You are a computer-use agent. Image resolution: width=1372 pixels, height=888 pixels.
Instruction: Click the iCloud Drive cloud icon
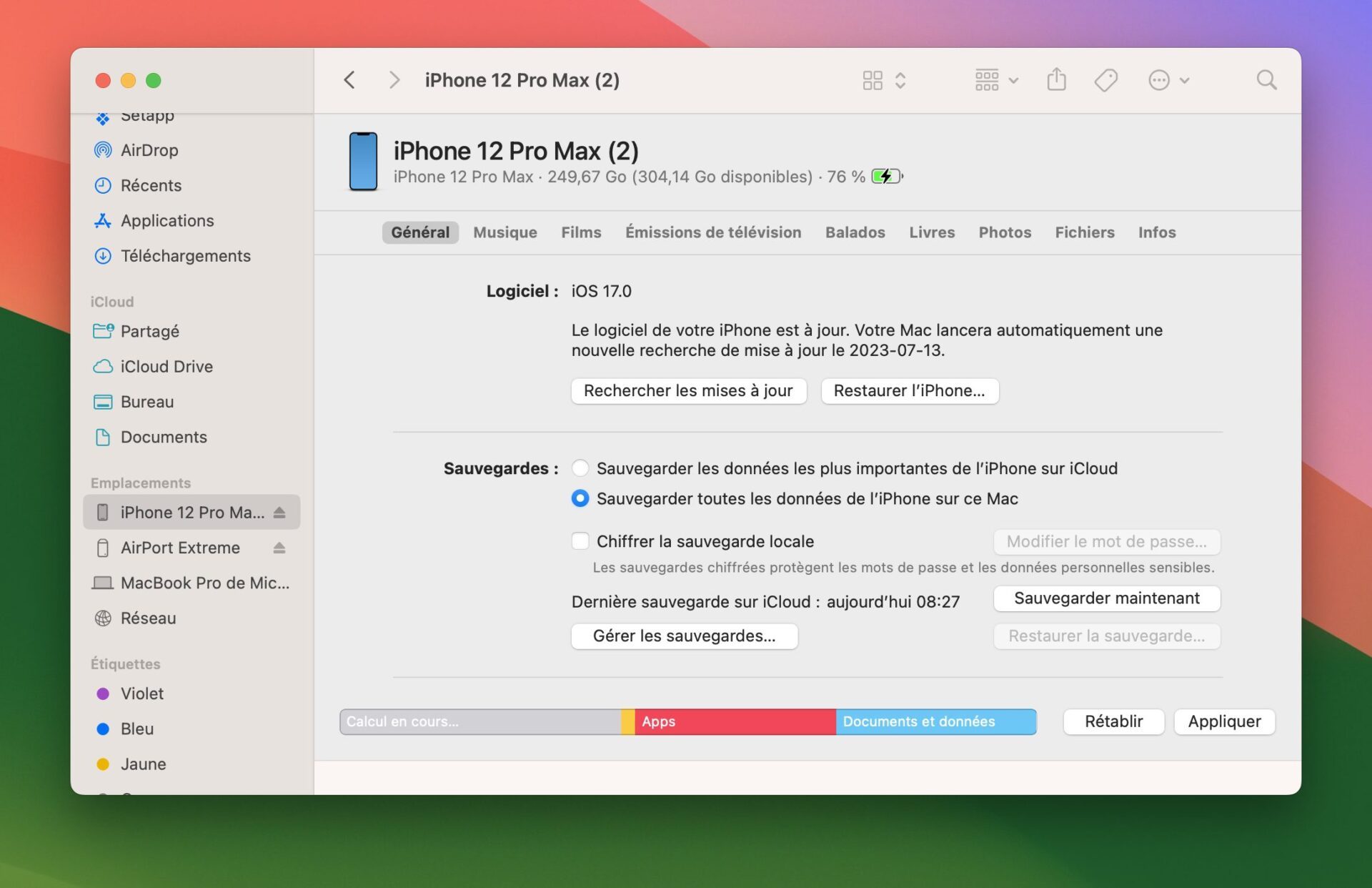coord(103,366)
